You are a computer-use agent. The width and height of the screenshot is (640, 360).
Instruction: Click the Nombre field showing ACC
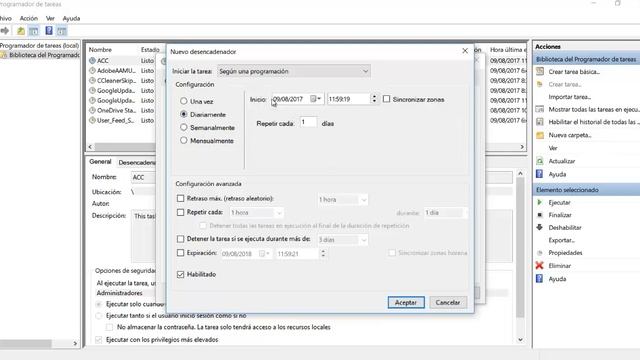click(143, 177)
